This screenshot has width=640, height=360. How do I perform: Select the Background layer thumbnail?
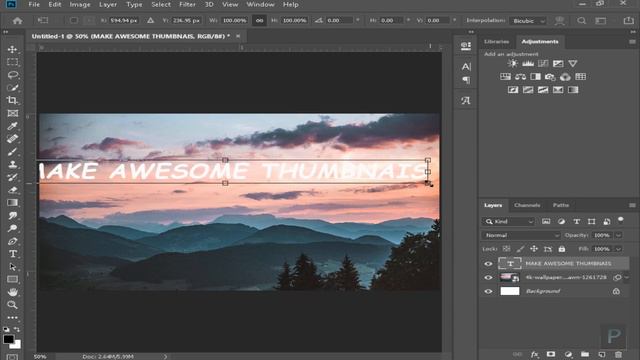pos(510,291)
